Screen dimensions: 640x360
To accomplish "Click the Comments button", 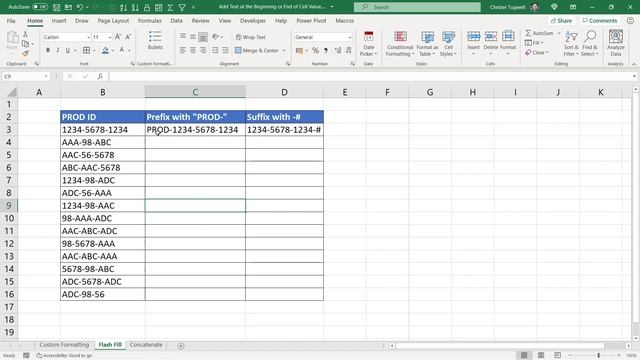I will coord(600,21).
